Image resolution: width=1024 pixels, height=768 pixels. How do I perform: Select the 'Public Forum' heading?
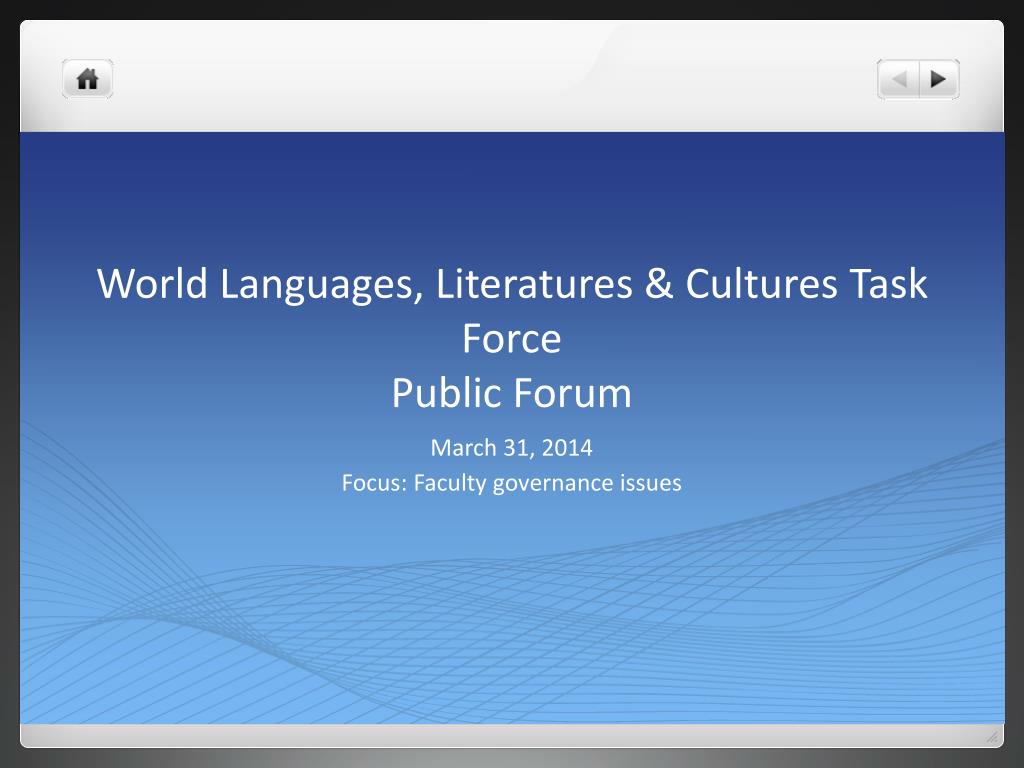(512, 393)
